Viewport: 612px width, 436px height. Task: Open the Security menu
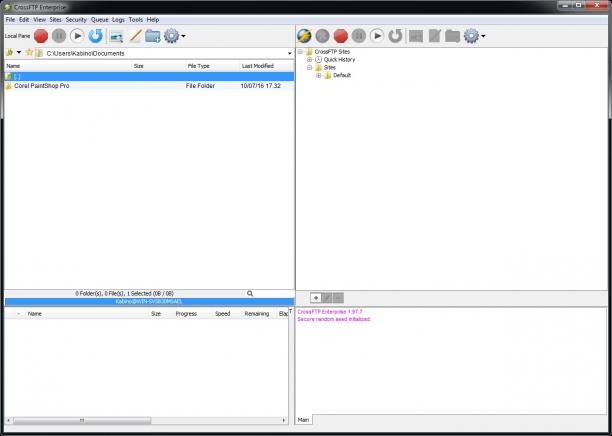tap(76, 20)
